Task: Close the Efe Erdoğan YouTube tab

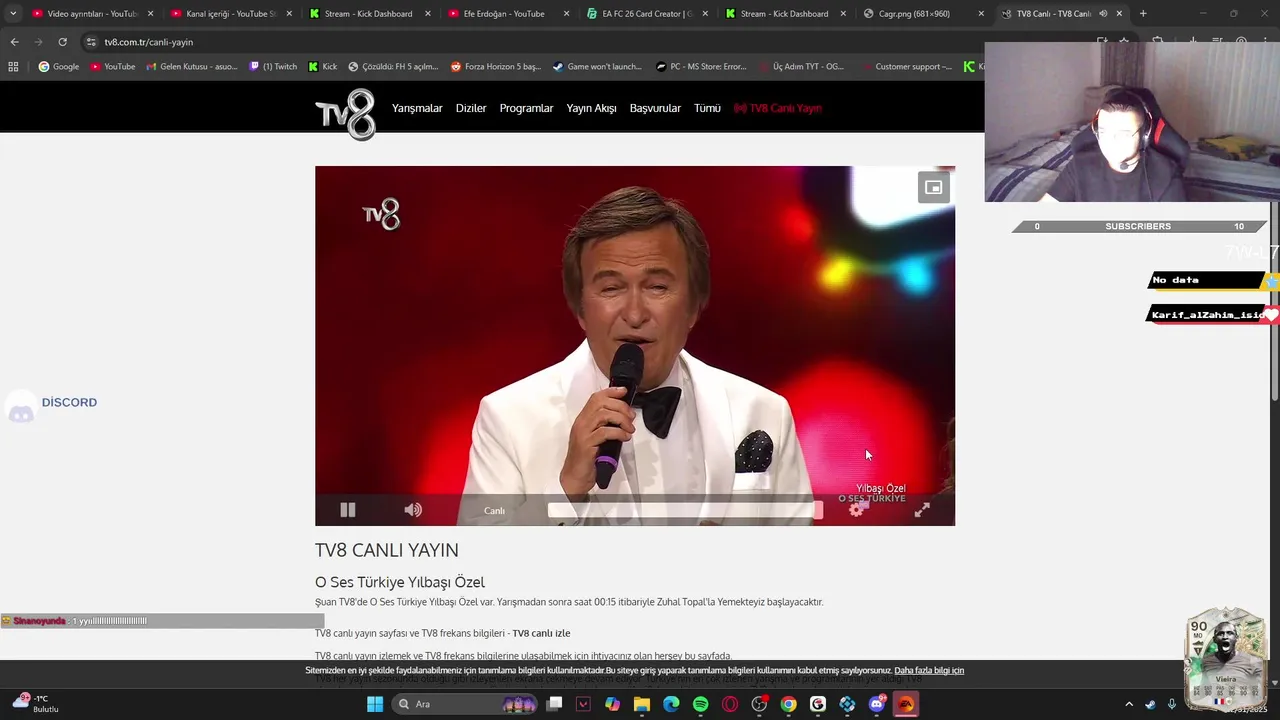Action: click(x=566, y=14)
